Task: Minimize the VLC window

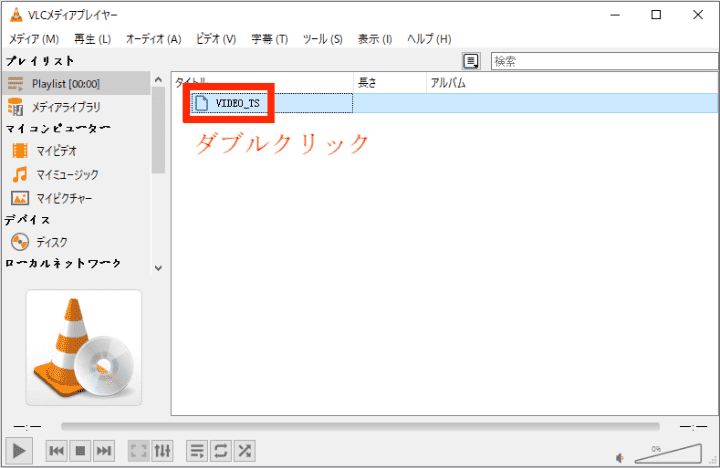Action: point(615,15)
